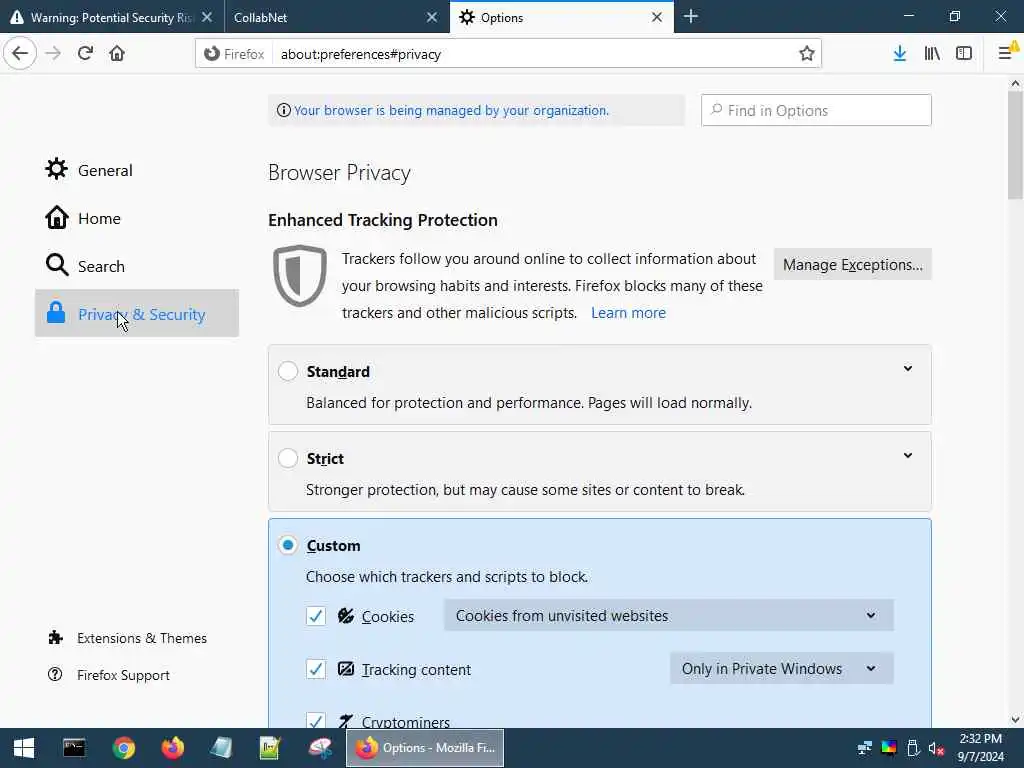Open the Cookies from unvisited websites dropdown
This screenshot has width=1024, height=768.
tap(668, 615)
